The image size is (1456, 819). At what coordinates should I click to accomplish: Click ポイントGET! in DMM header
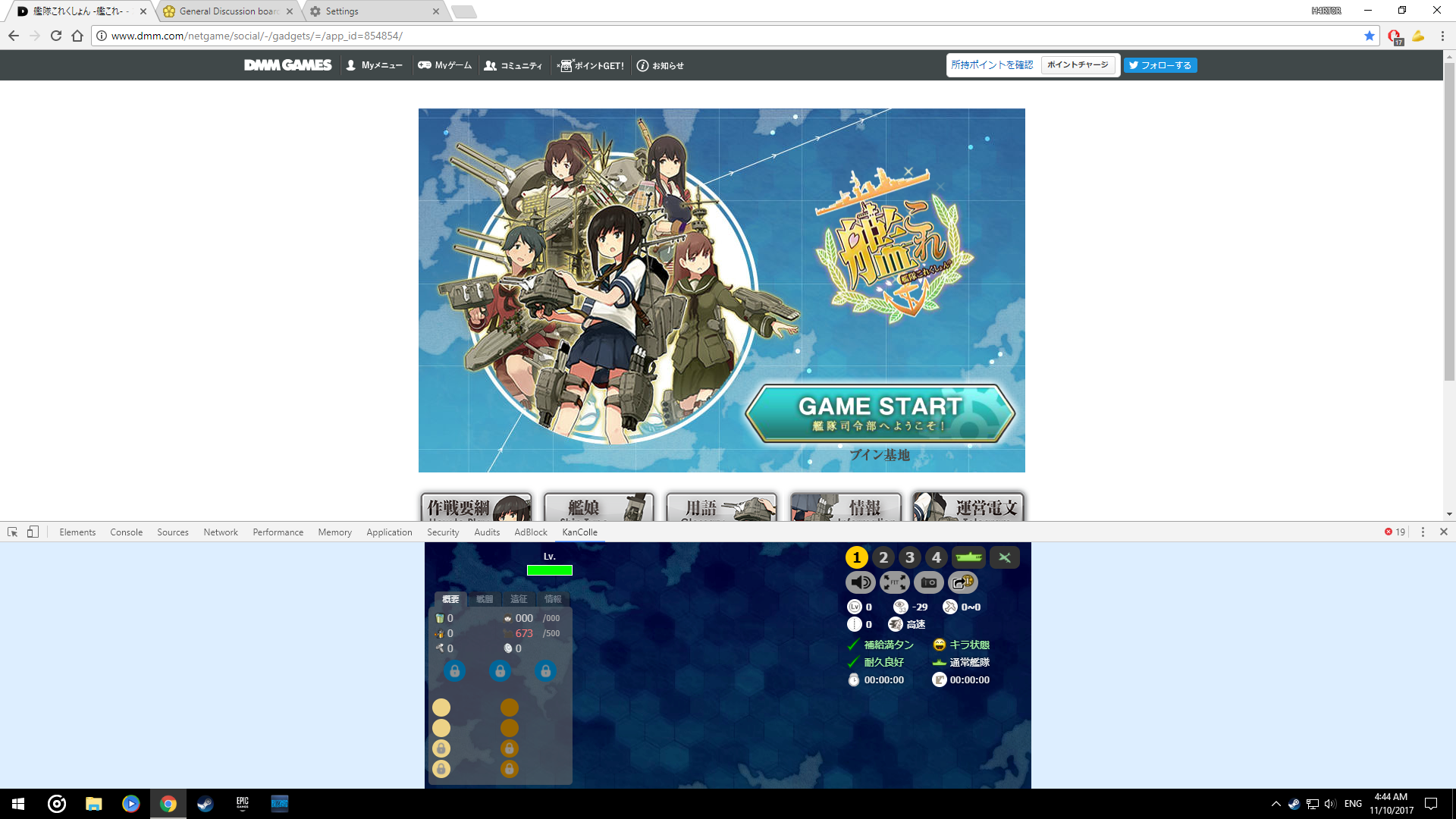[x=591, y=65]
